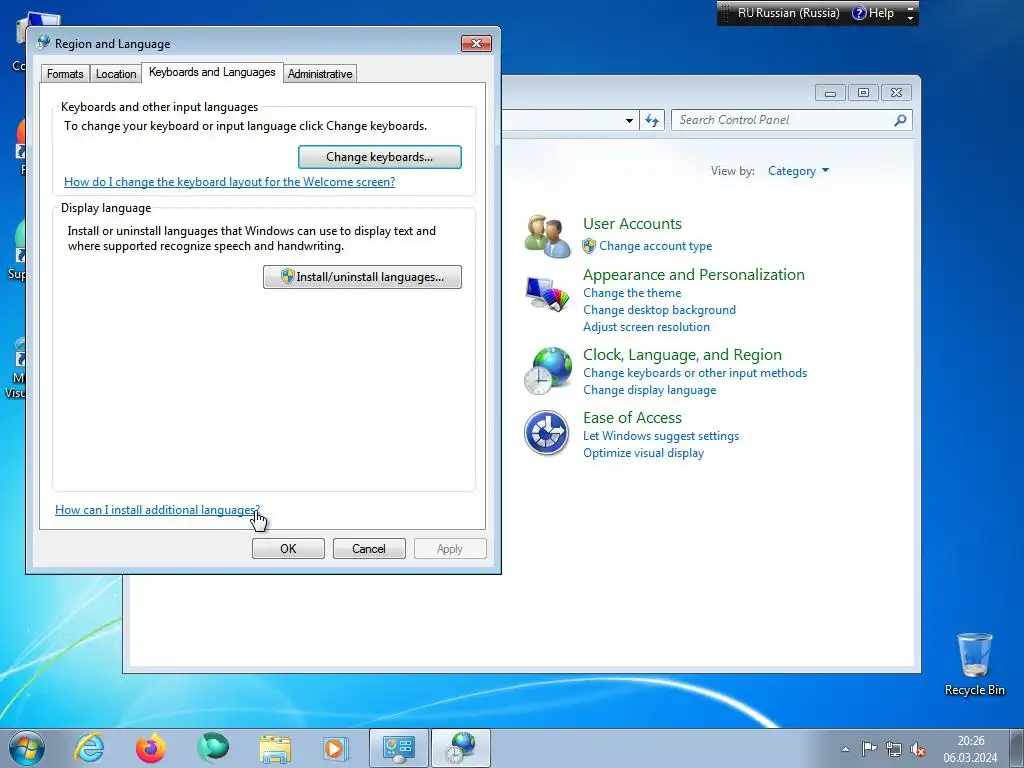Show hidden tray icons arrow

[x=845, y=749]
